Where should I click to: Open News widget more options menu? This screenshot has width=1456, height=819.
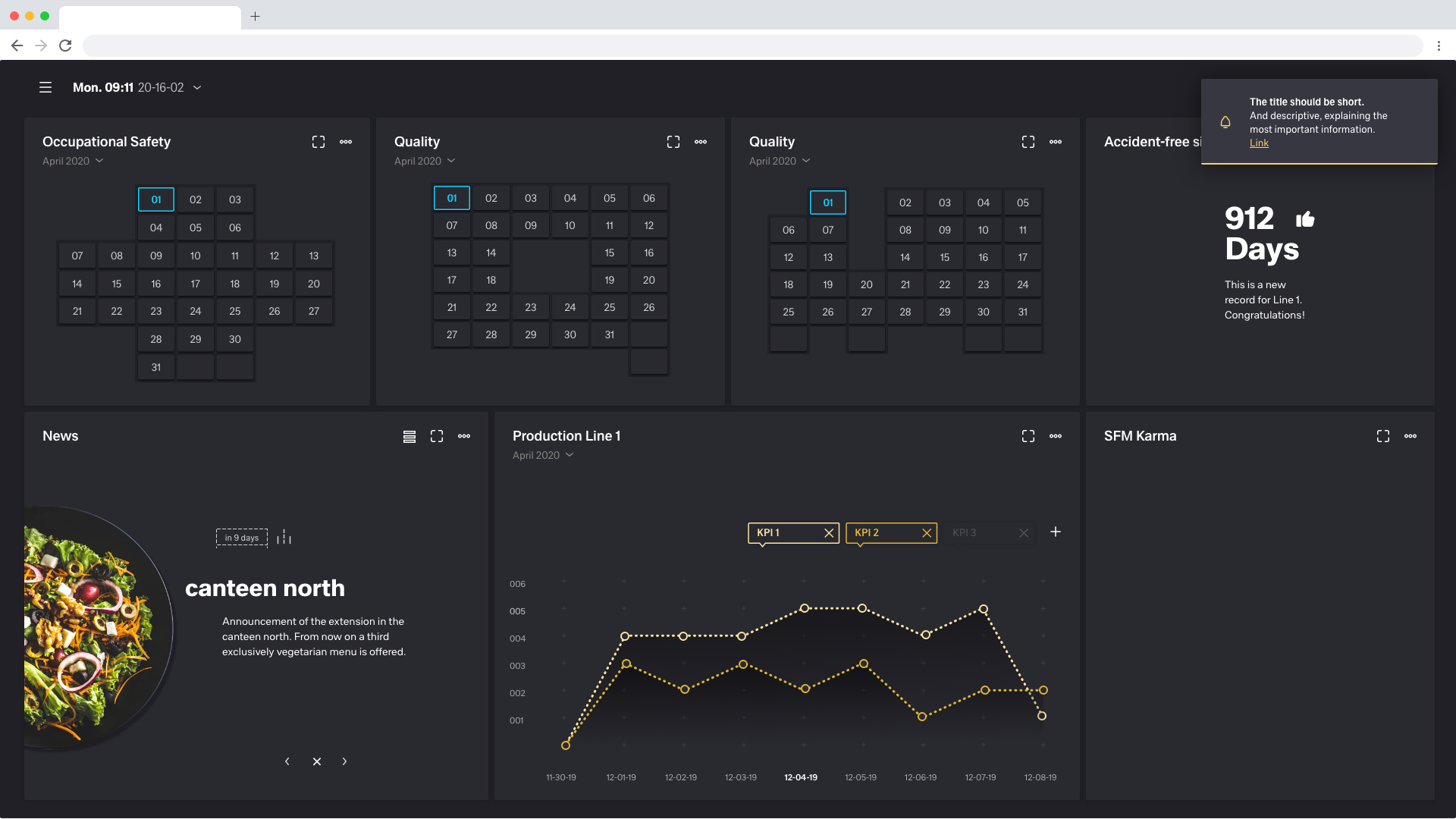(464, 436)
